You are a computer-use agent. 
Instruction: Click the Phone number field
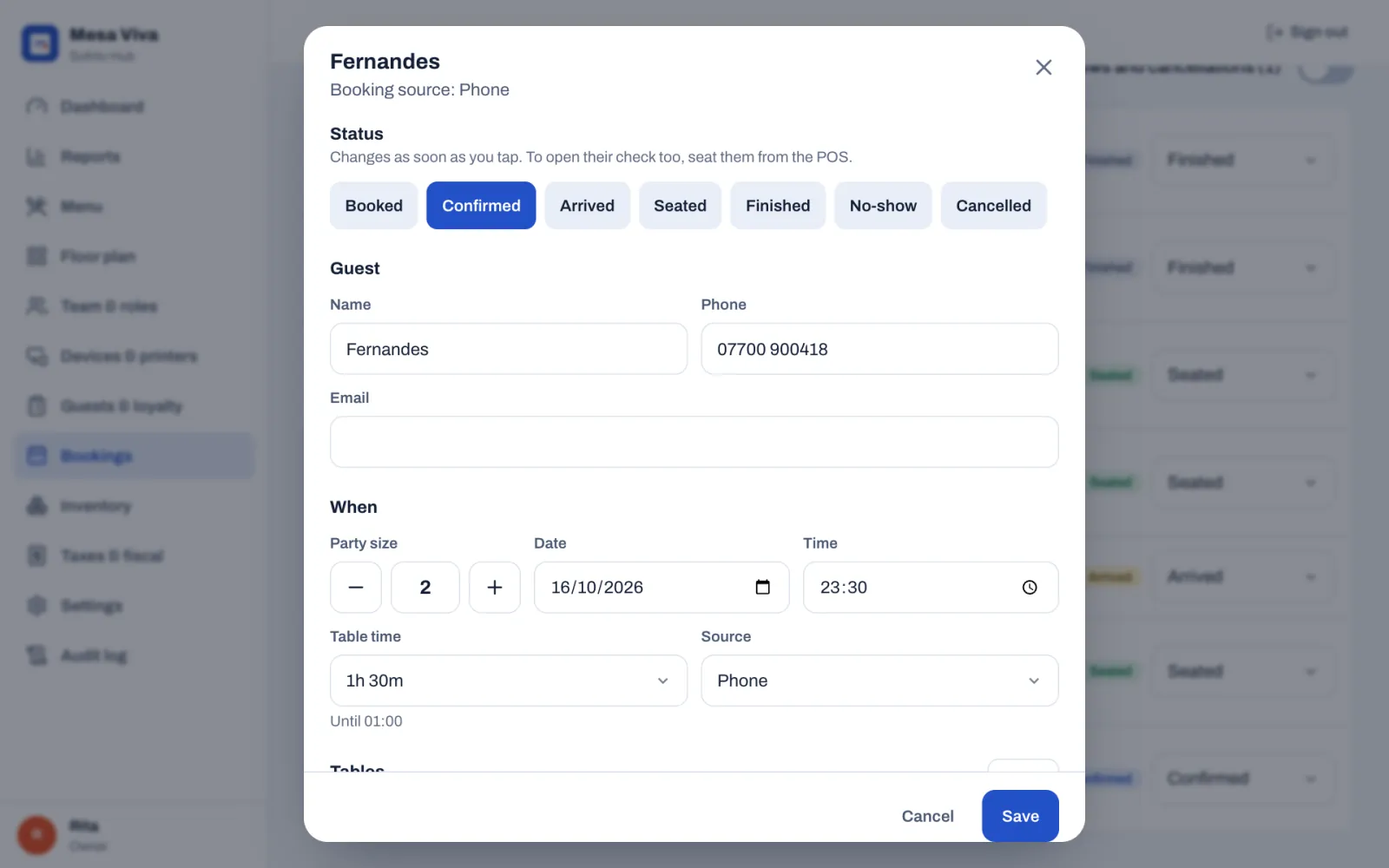[x=879, y=349]
